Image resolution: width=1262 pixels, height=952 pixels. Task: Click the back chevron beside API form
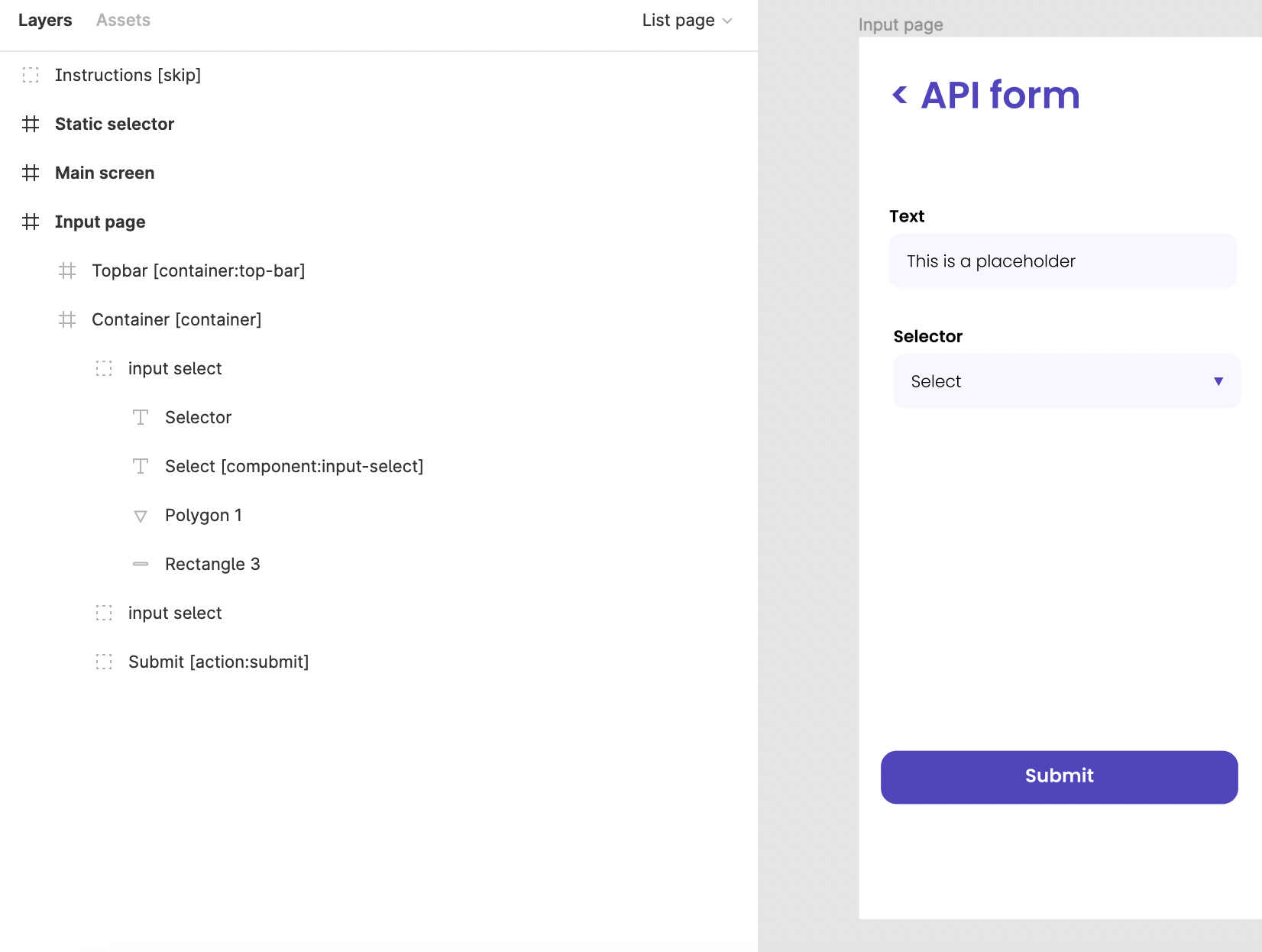coord(900,96)
